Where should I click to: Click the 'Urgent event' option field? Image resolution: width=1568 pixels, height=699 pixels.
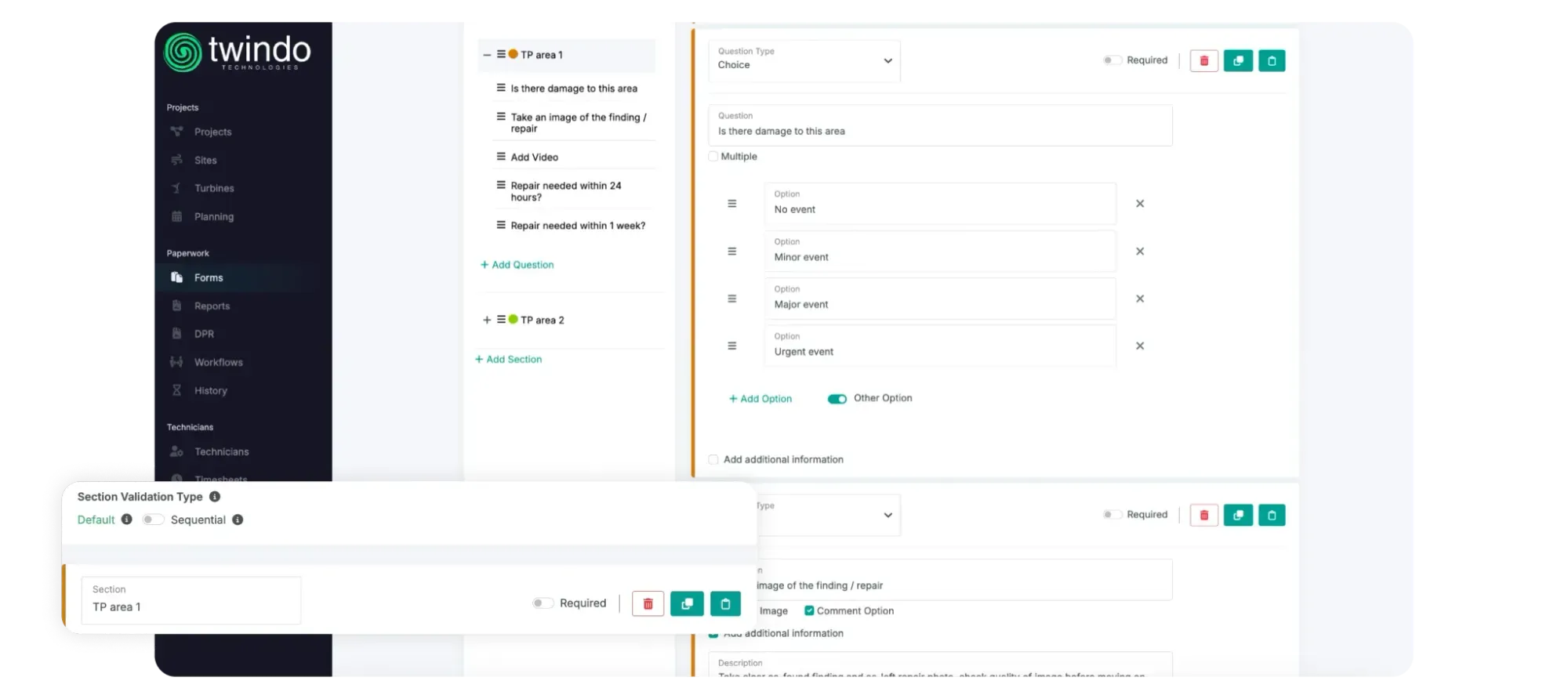click(940, 346)
